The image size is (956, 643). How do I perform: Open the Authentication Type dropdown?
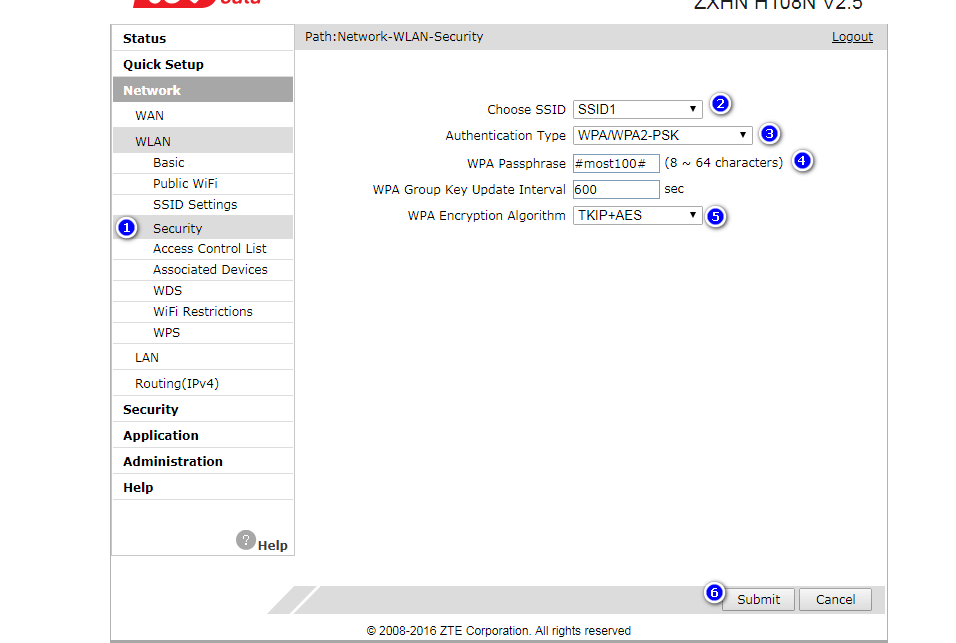[x=662, y=135]
